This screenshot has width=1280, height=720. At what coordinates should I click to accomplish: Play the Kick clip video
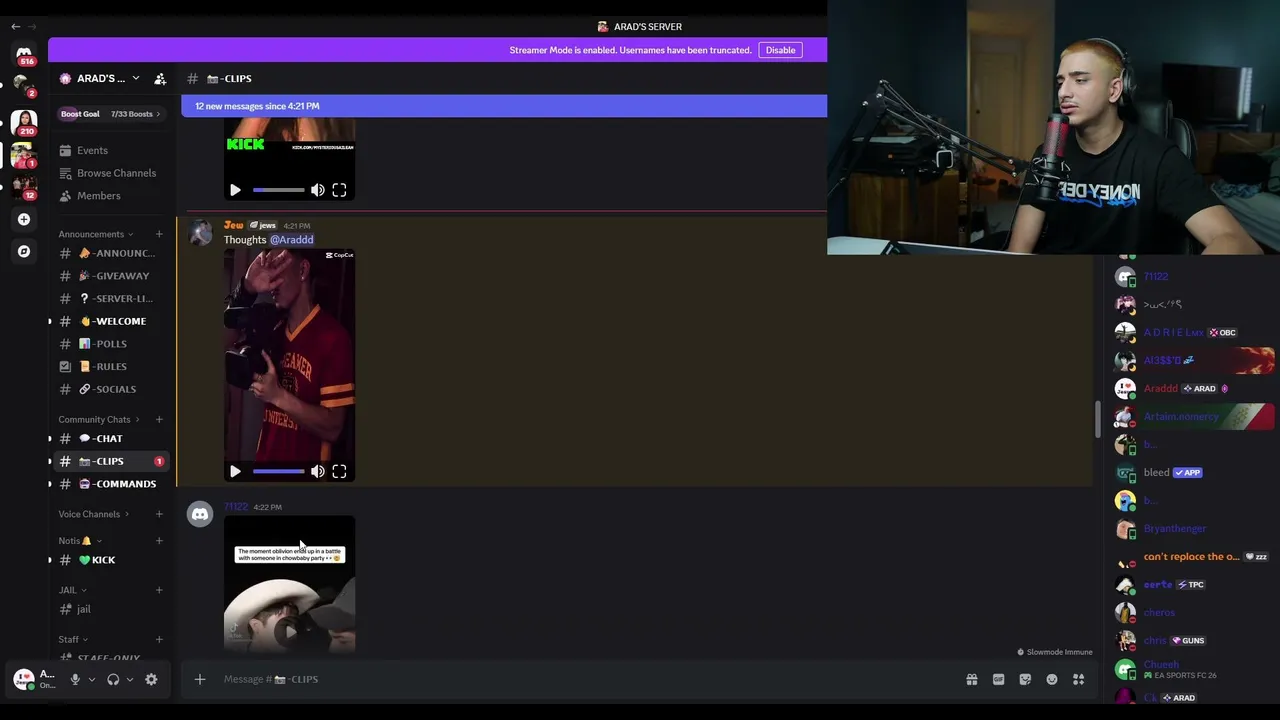tap(235, 190)
